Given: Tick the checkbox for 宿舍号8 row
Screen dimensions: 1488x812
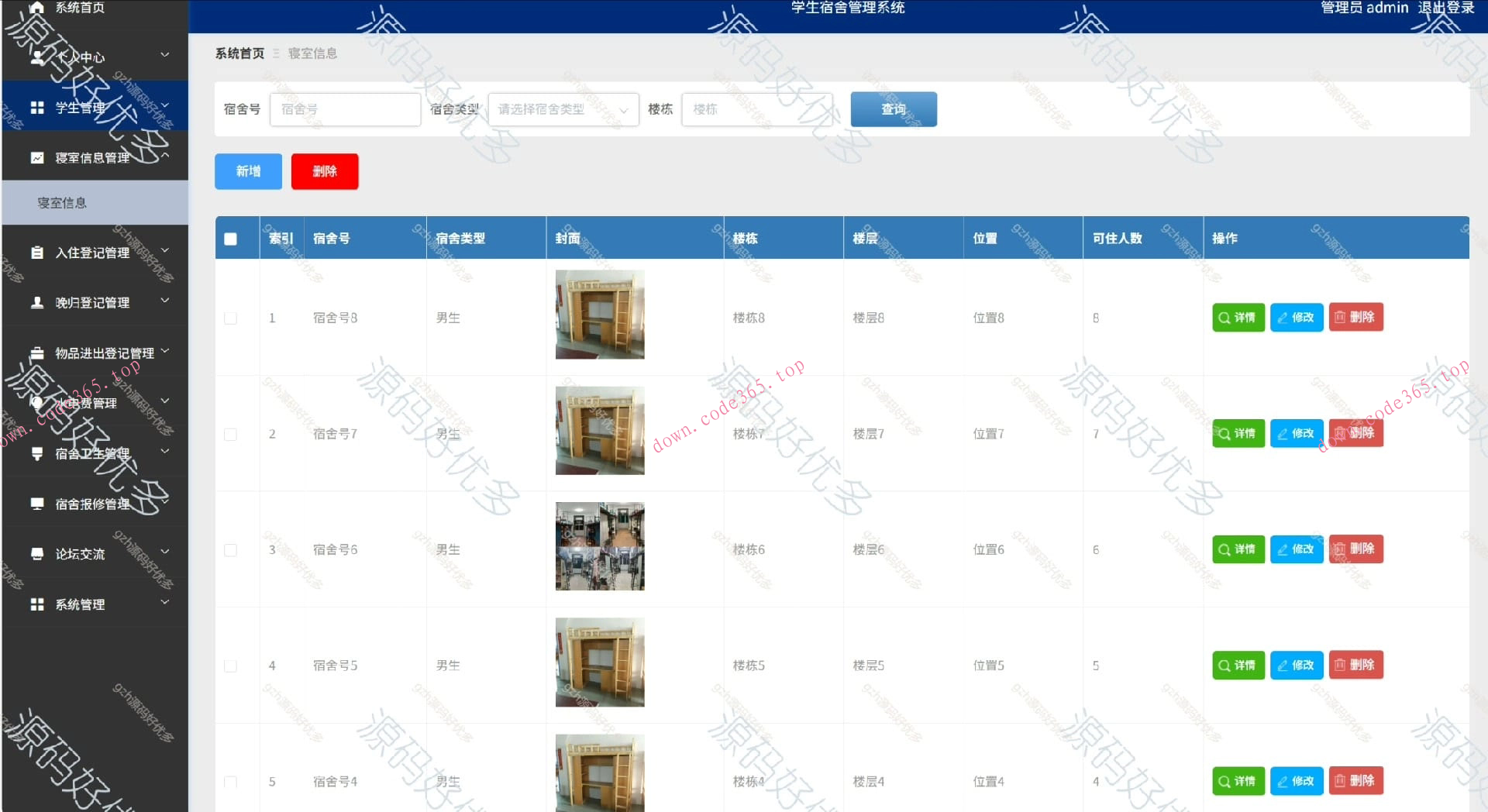Looking at the screenshot, I should (x=229, y=318).
